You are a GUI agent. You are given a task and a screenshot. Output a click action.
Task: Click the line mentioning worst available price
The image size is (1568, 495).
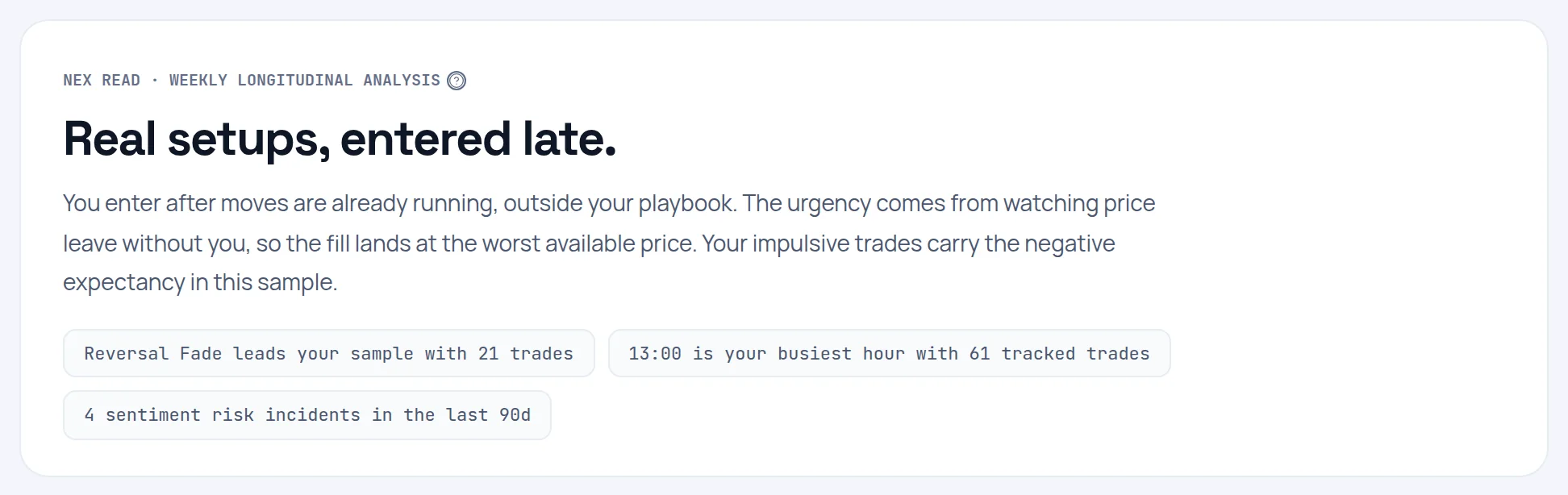tap(589, 243)
